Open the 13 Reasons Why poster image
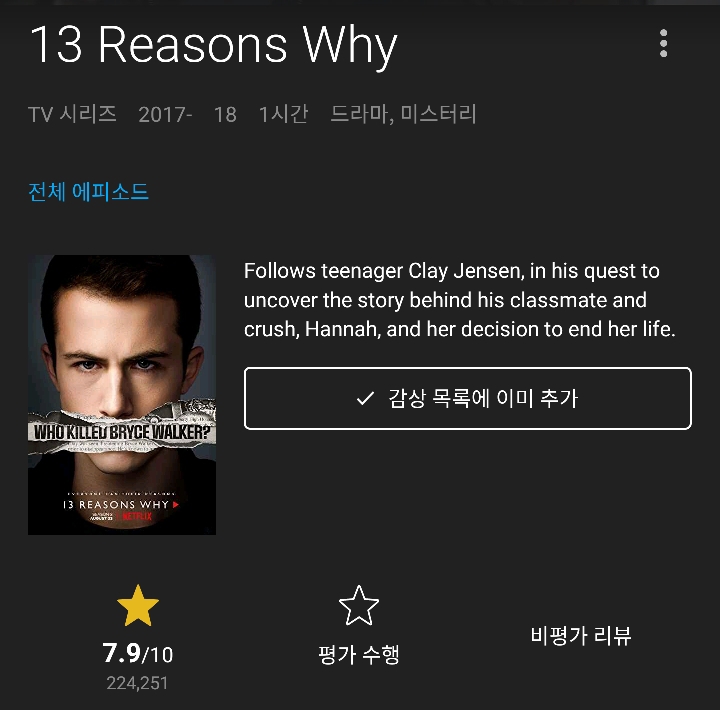720x710 pixels. pyautogui.click(x=122, y=394)
